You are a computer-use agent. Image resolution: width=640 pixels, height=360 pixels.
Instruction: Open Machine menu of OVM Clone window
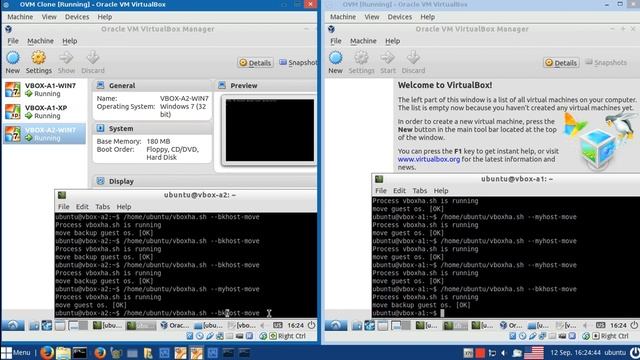(20, 17)
